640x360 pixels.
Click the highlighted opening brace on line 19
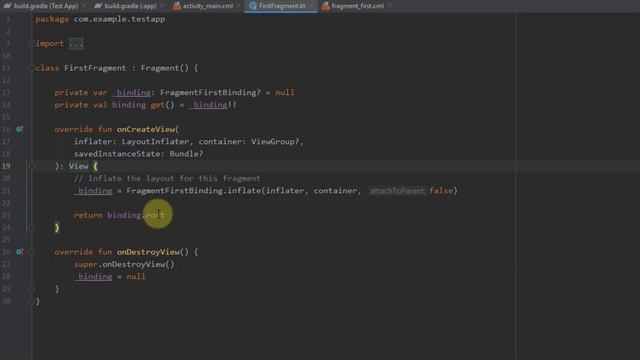tap(95, 166)
